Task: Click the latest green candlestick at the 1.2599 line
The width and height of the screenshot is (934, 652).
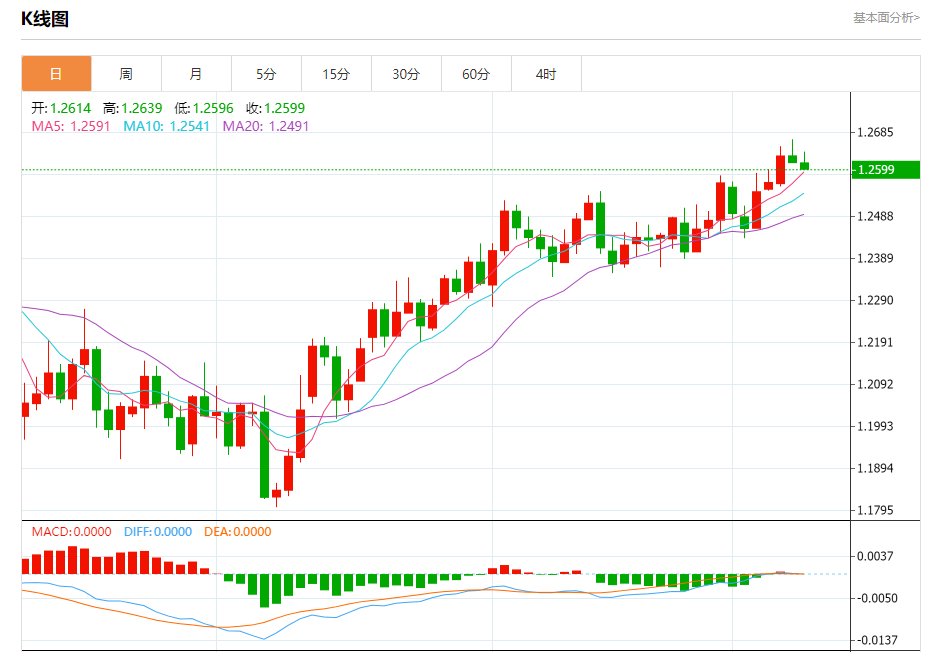Action: tap(804, 166)
